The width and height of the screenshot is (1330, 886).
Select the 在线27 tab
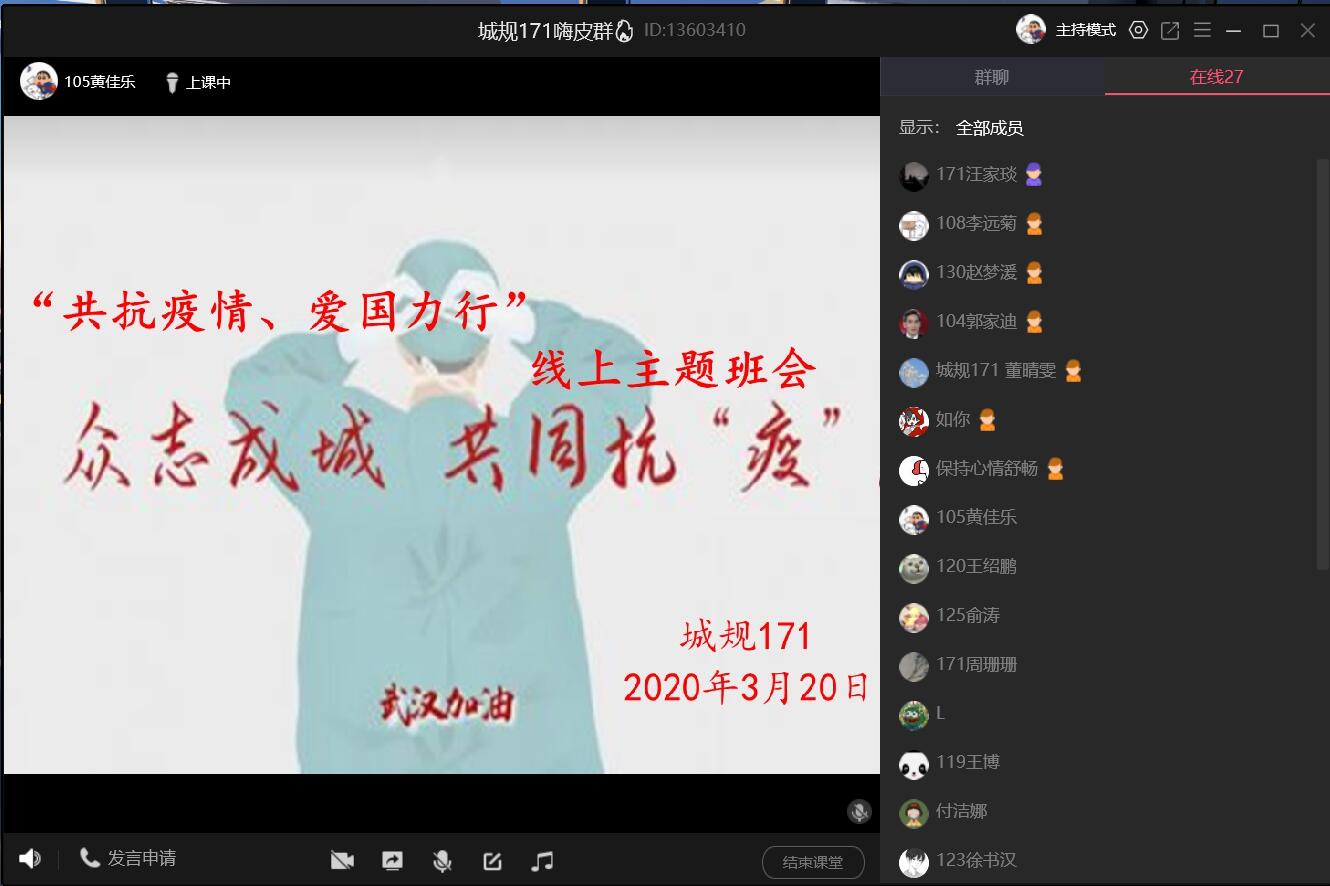pyautogui.click(x=1216, y=77)
